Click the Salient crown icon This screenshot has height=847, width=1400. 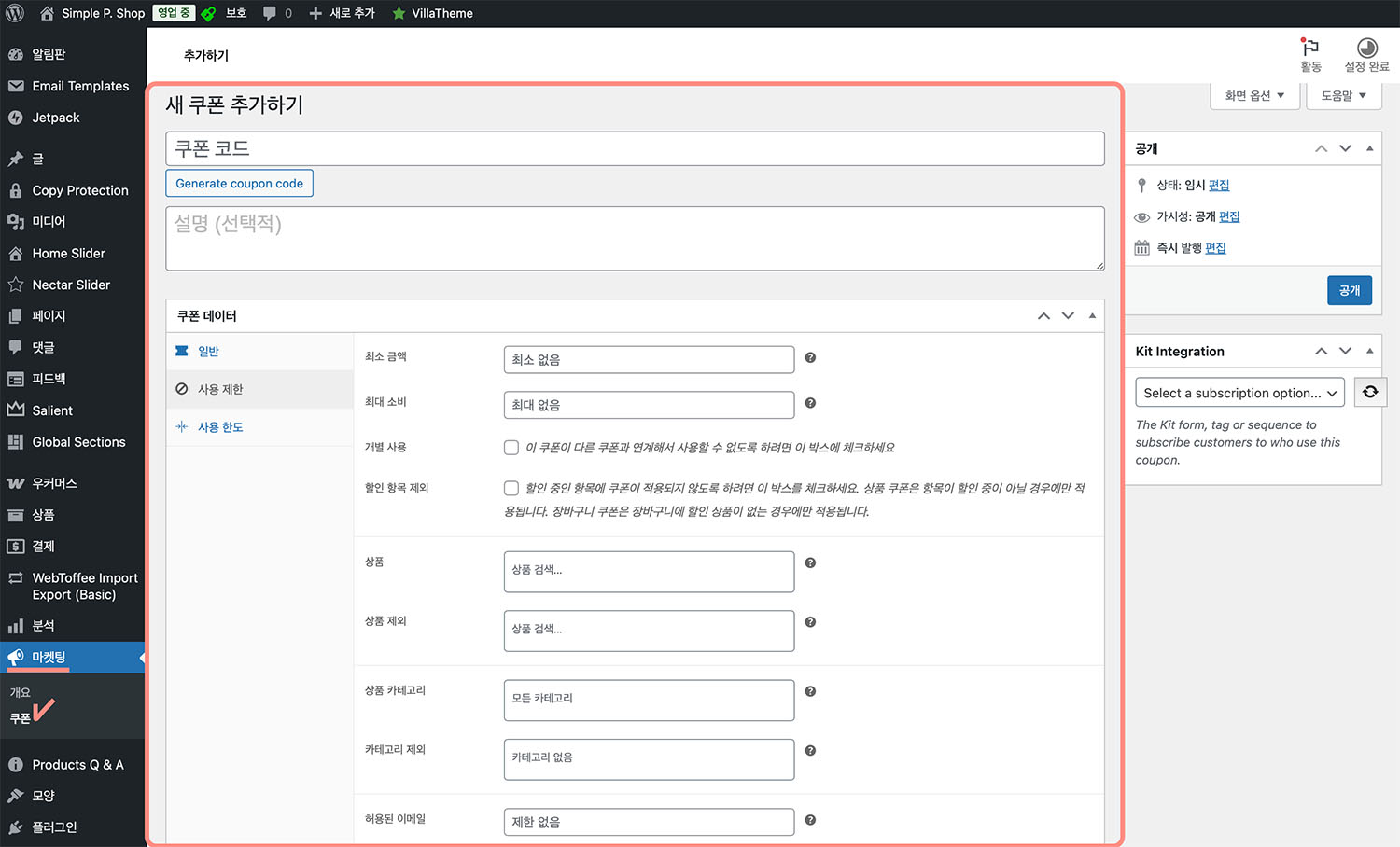(15, 410)
